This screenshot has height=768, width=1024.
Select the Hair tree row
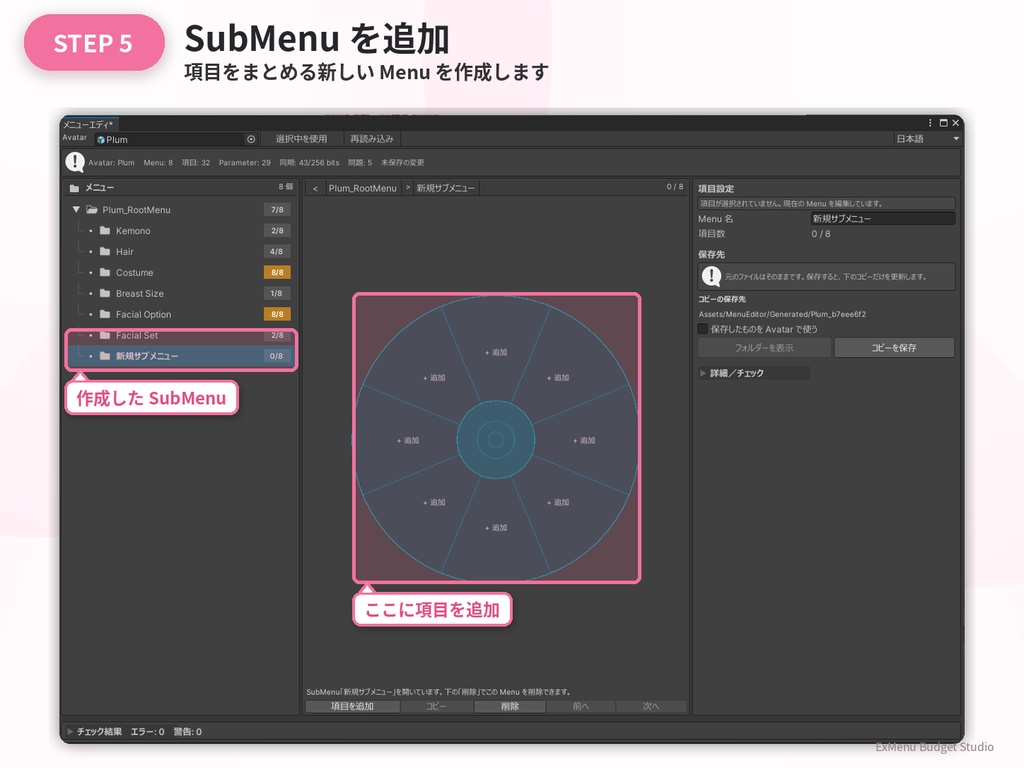(x=181, y=251)
